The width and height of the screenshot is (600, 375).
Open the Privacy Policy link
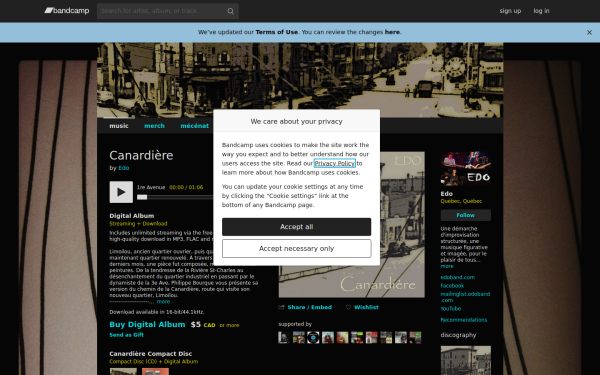pyautogui.click(x=334, y=163)
